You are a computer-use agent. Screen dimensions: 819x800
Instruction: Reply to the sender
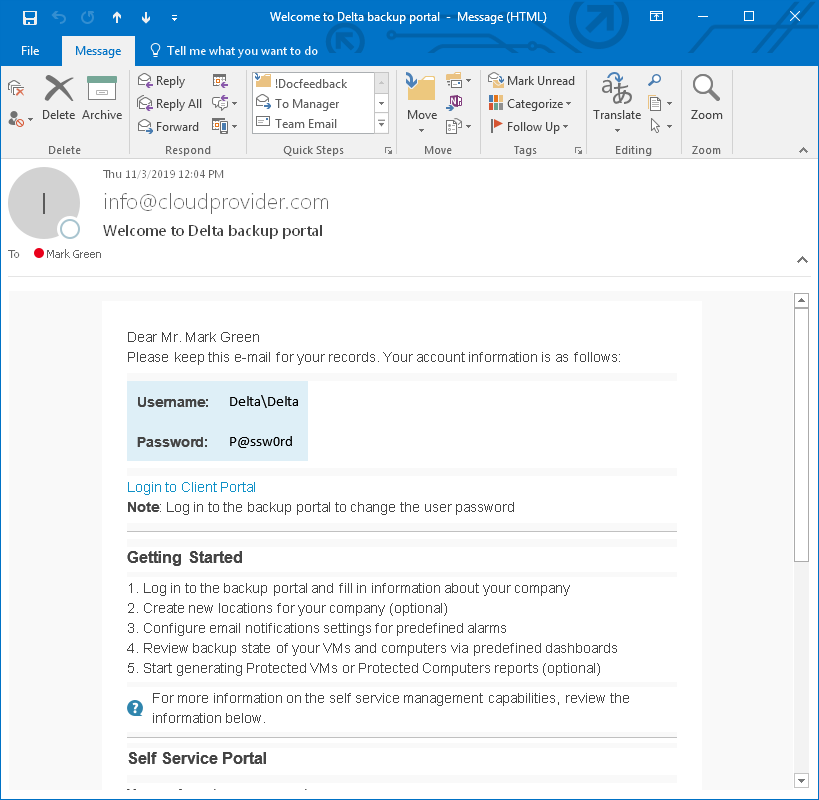[161, 80]
